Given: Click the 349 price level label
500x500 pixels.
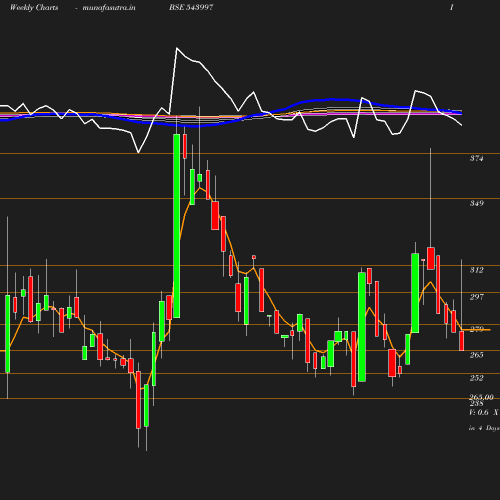Looking at the screenshot, I should pos(476,203).
